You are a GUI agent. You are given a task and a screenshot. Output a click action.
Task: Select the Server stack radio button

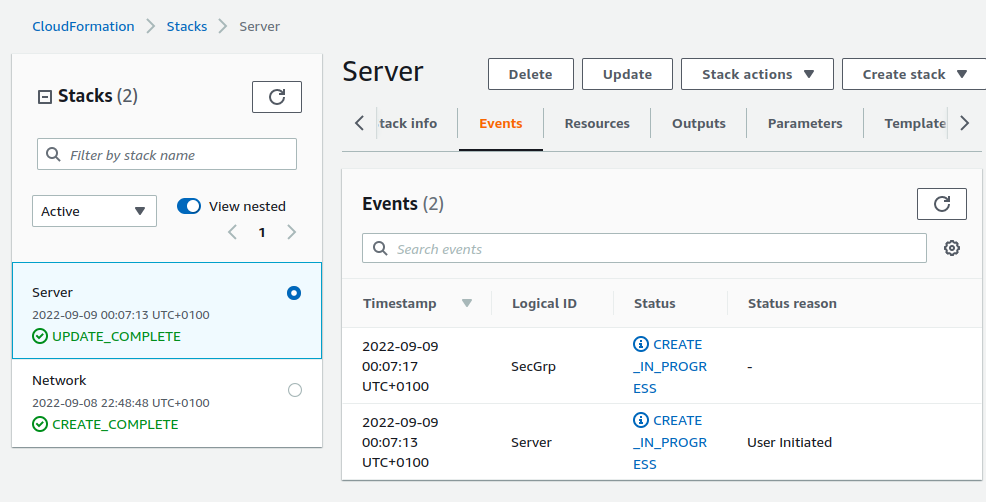294,293
